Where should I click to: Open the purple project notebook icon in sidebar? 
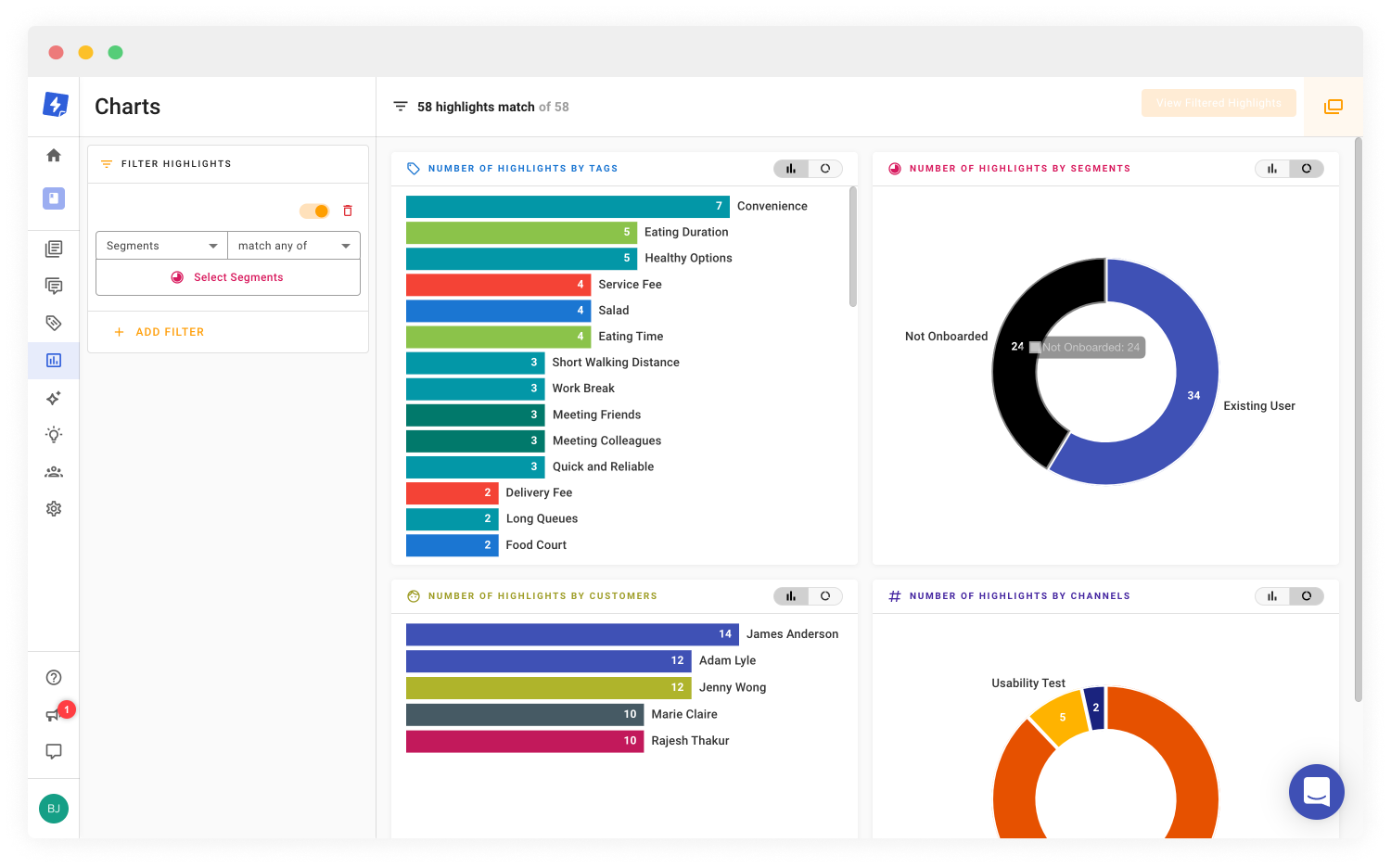[54, 198]
